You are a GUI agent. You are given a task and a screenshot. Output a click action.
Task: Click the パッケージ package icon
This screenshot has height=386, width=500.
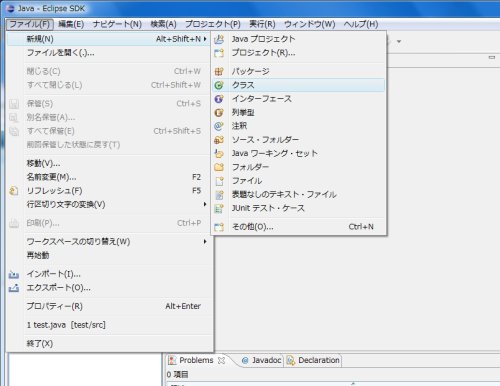[219, 71]
